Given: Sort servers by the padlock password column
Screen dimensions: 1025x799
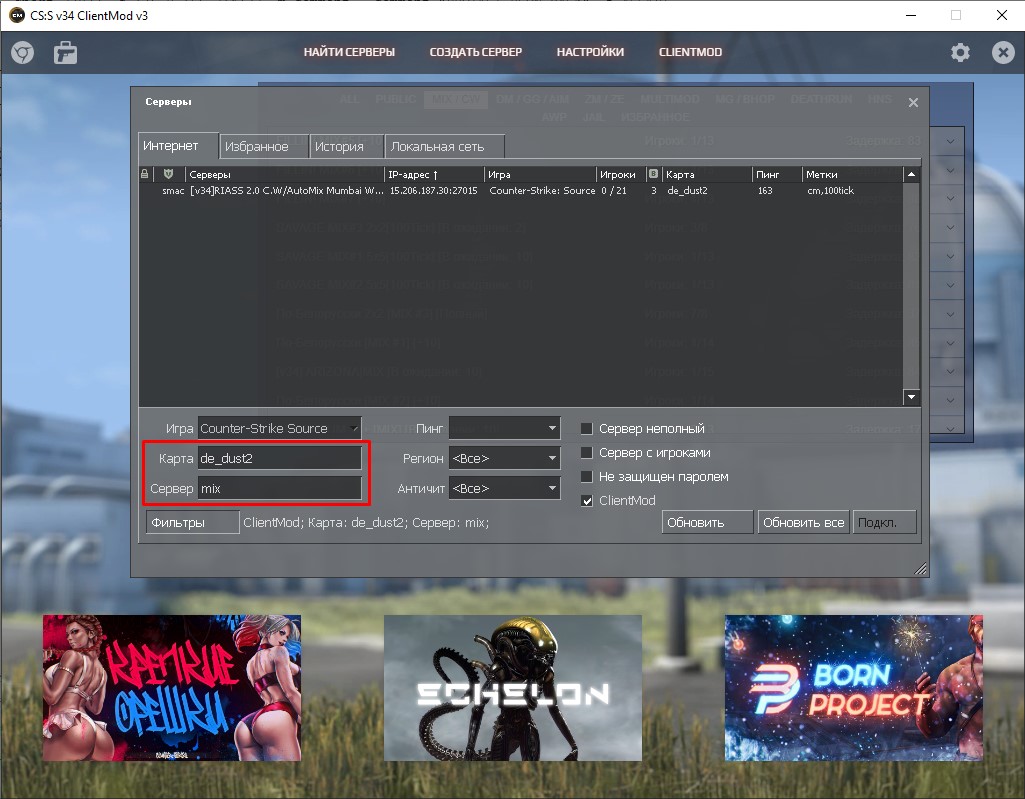Looking at the screenshot, I should [145, 174].
